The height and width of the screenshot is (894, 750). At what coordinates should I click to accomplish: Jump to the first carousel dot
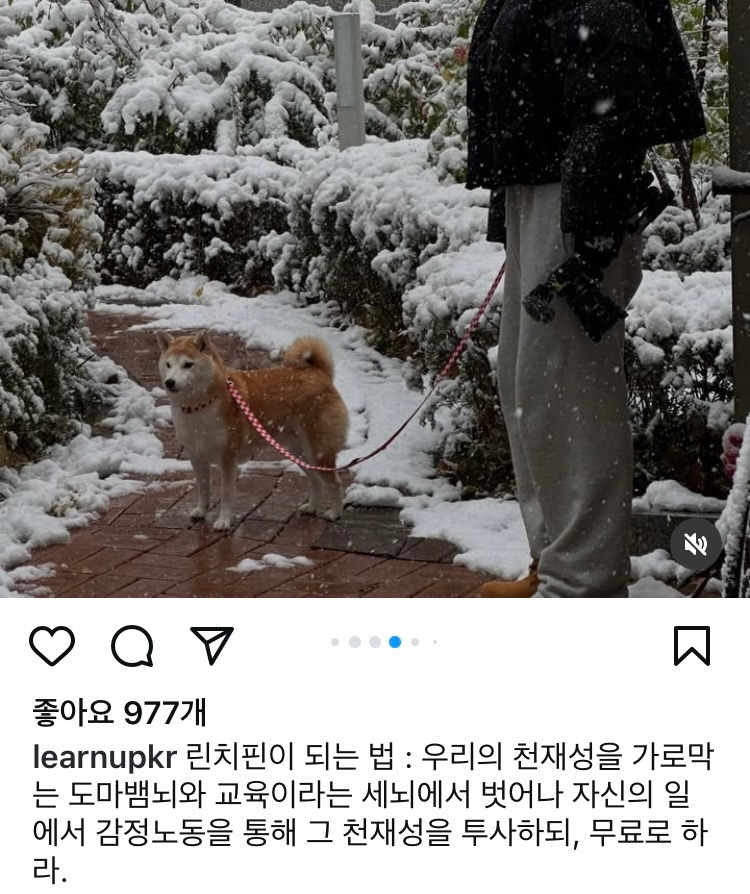click(335, 642)
